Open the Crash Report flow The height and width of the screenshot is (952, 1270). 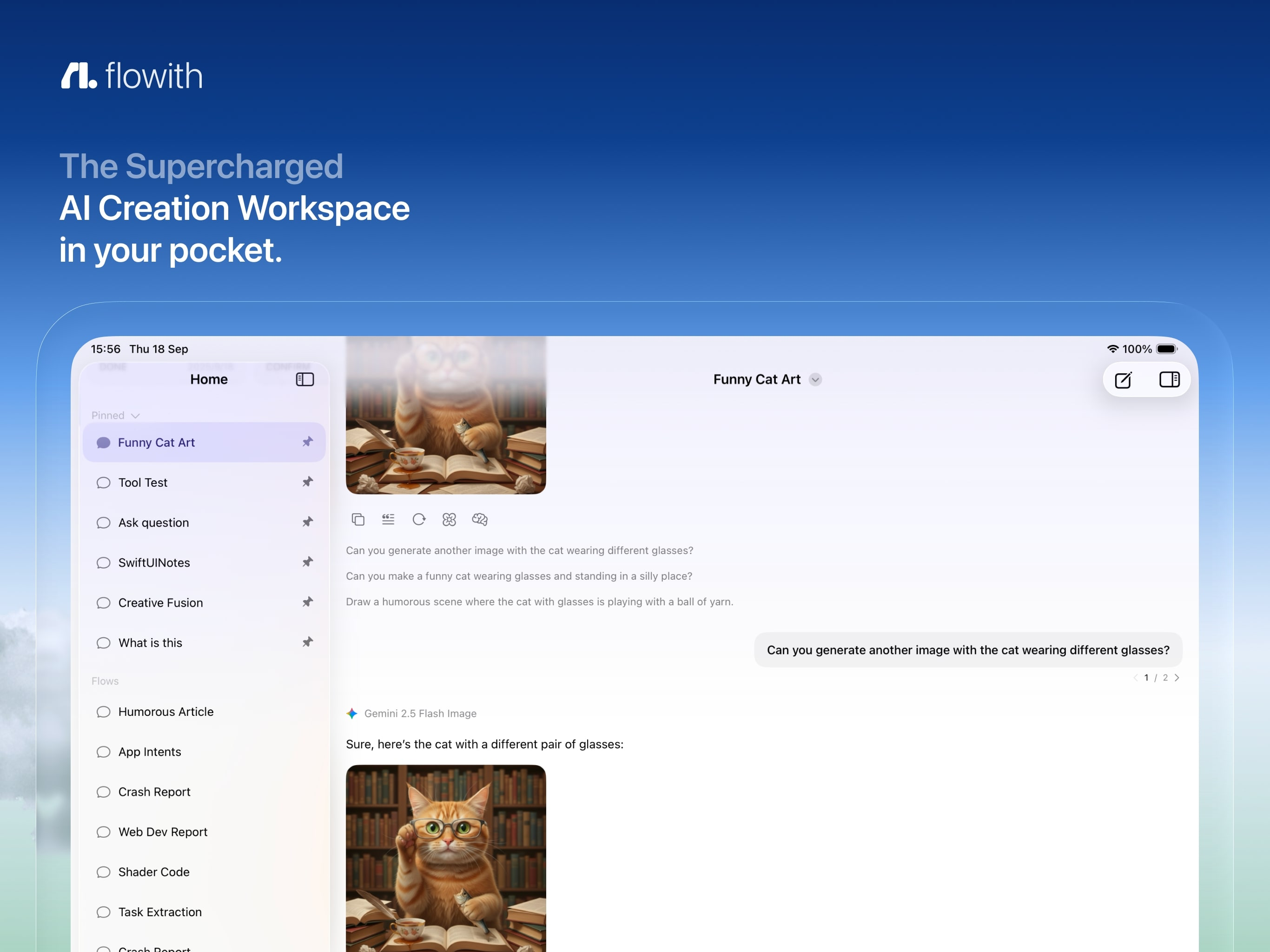204,793
